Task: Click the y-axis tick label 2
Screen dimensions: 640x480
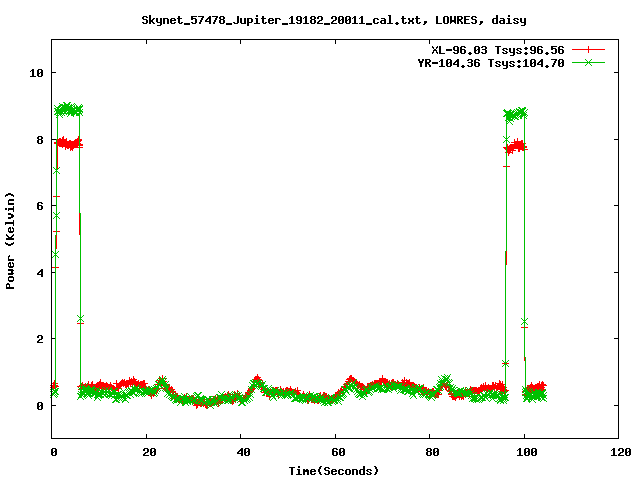Action: [40, 339]
